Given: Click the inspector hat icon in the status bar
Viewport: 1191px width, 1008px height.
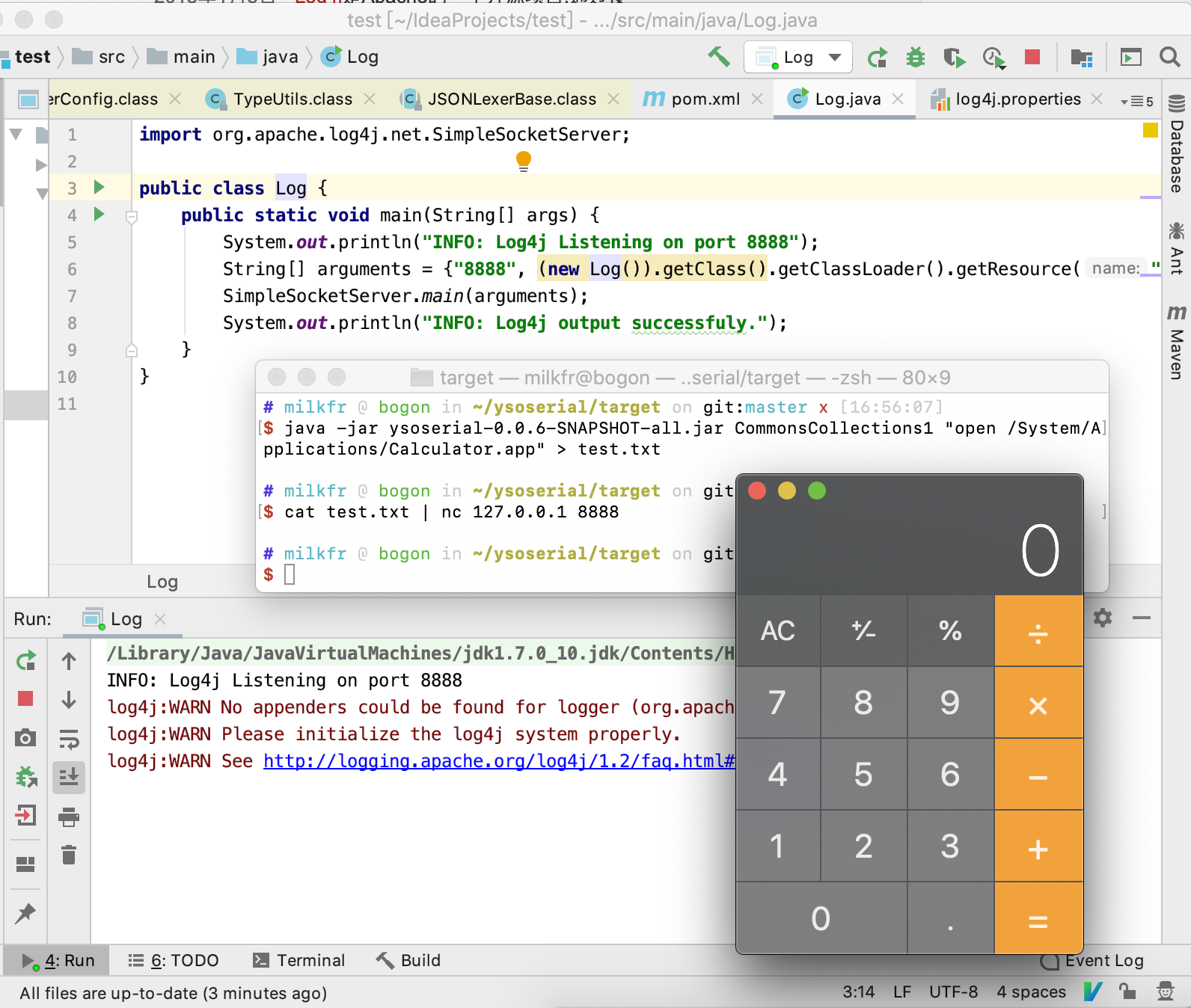Looking at the screenshot, I should tap(1165, 992).
